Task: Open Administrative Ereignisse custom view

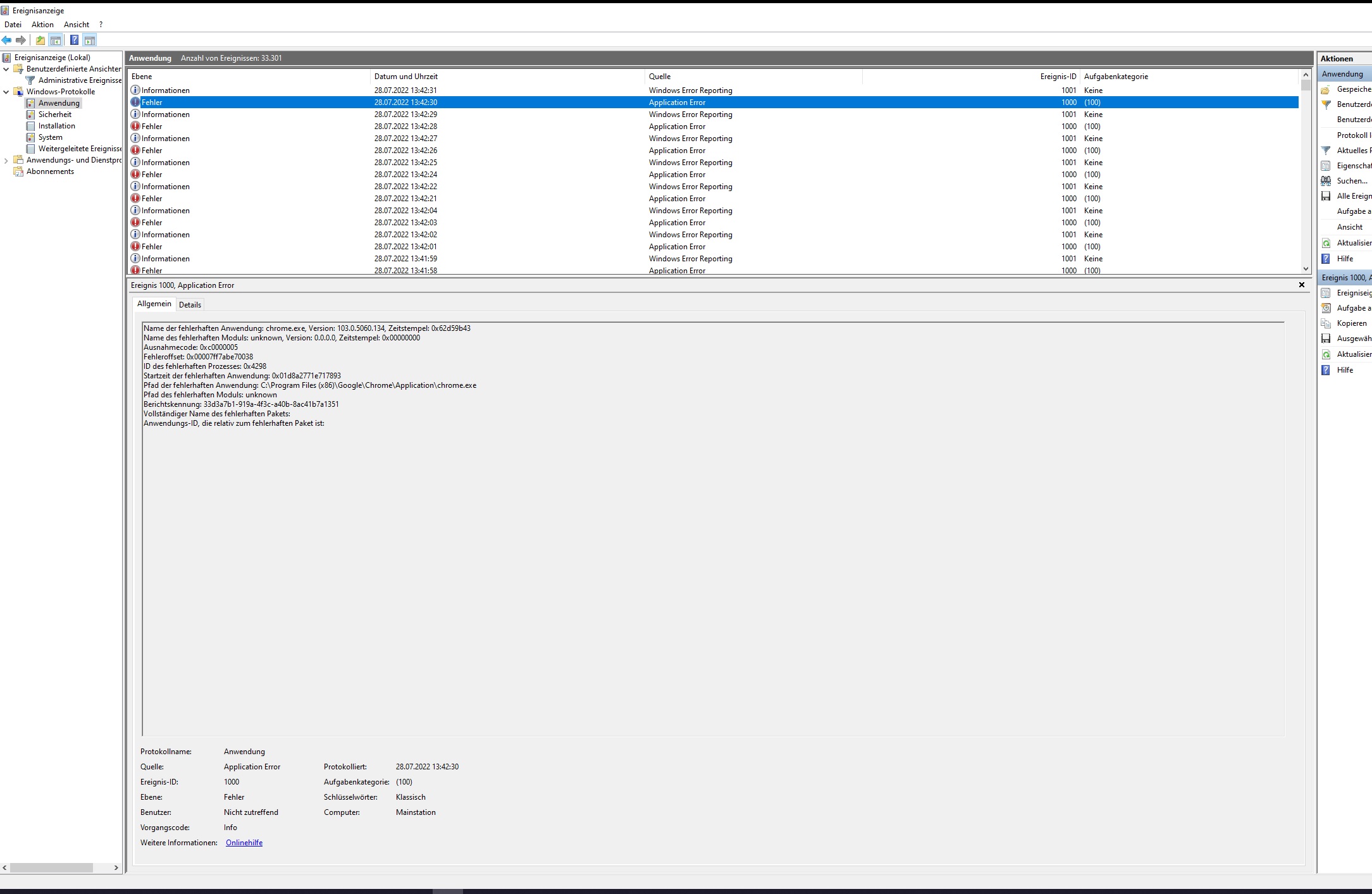Action: pyautogui.click(x=79, y=80)
